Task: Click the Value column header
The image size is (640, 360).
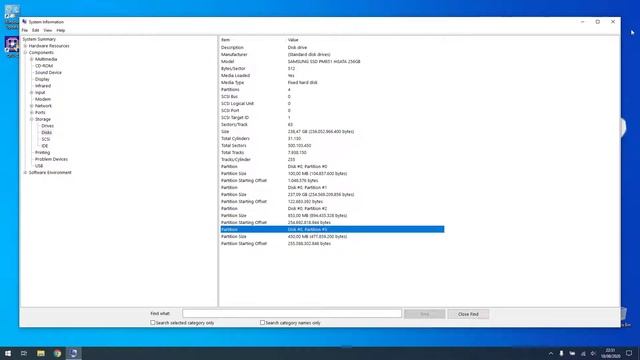Action: click(x=293, y=40)
